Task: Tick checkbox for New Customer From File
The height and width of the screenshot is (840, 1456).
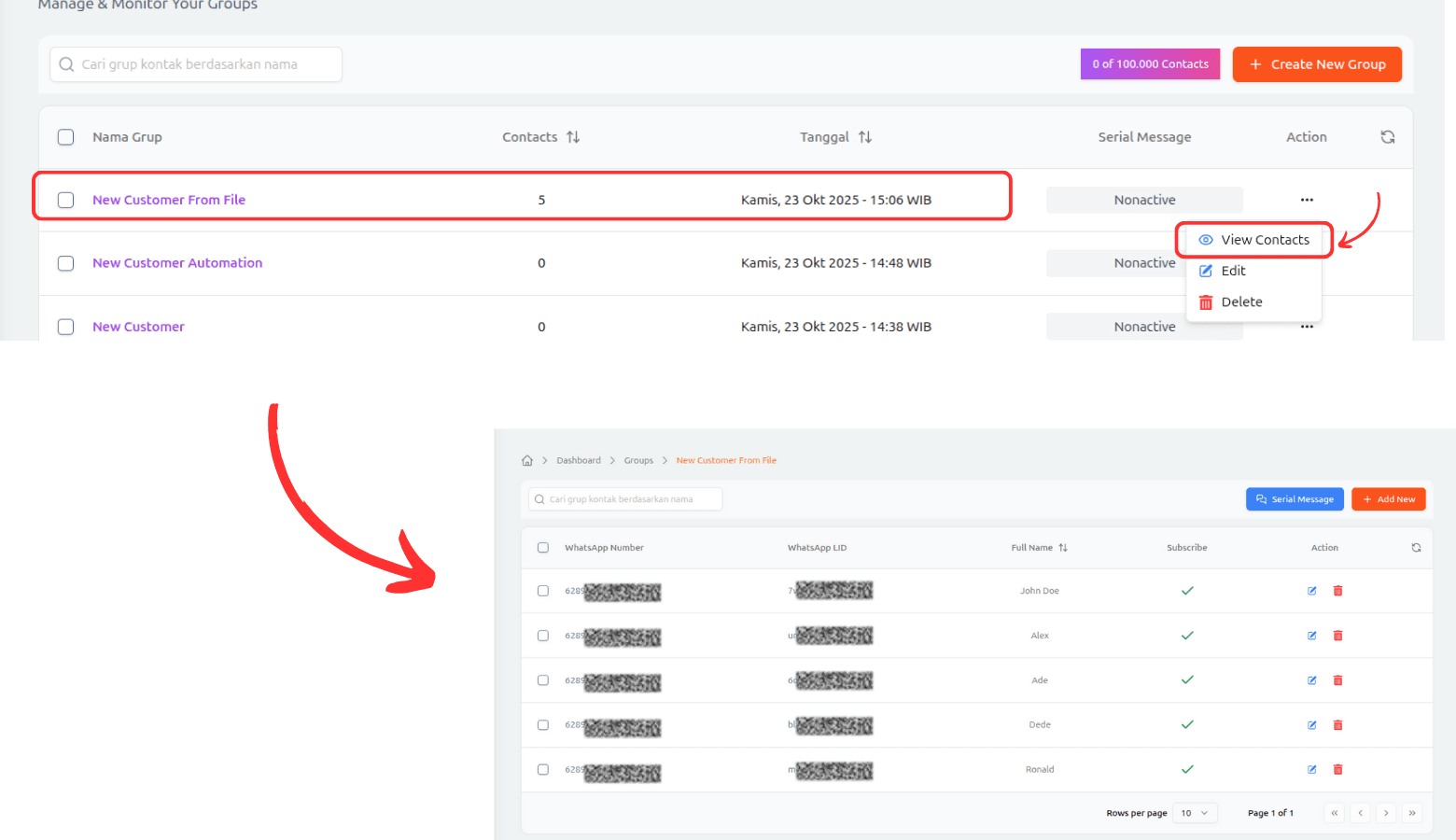Action: [66, 200]
